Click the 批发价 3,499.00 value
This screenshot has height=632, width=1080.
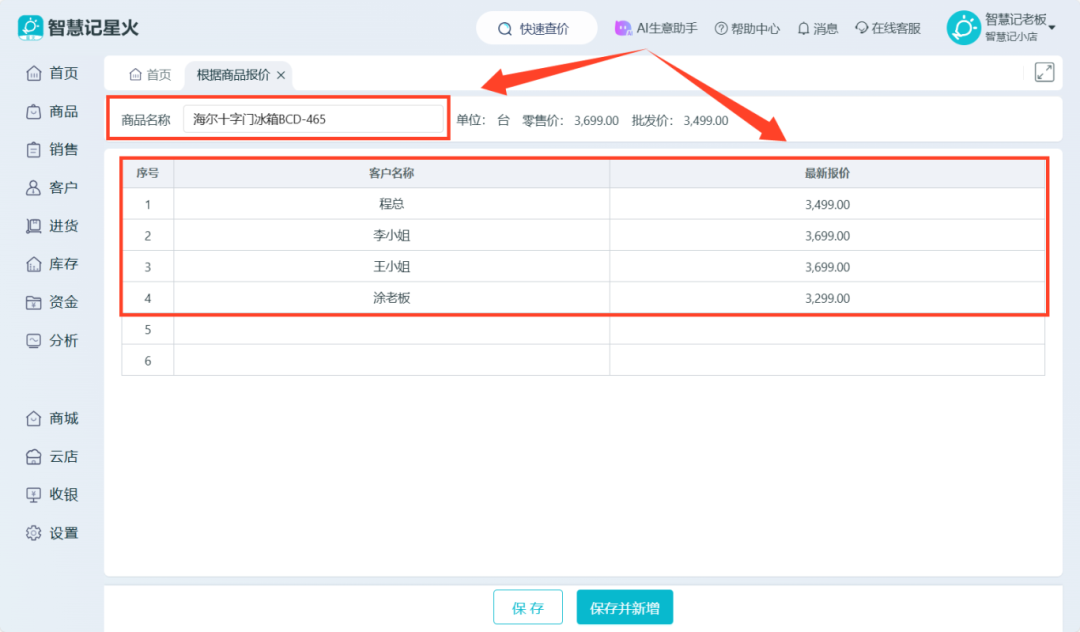click(x=705, y=120)
